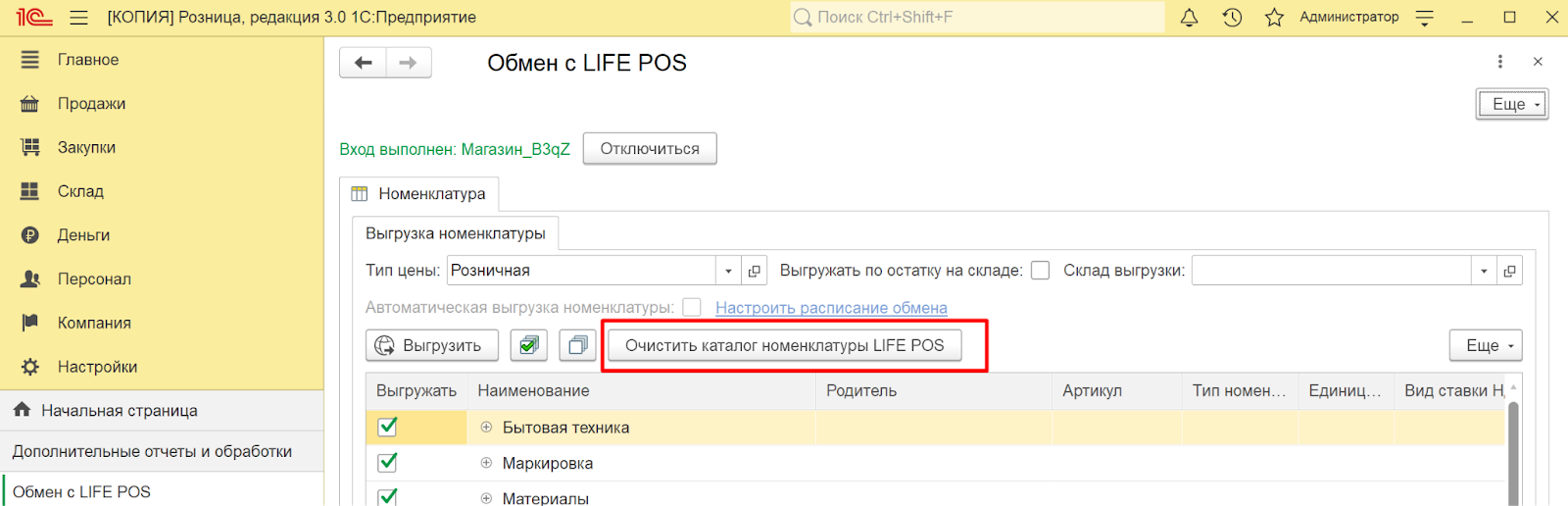Image resolution: width=1568 pixels, height=506 pixels.
Task: Click the search field Поиск Ctrl+Shift+F
Action: pos(977,18)
